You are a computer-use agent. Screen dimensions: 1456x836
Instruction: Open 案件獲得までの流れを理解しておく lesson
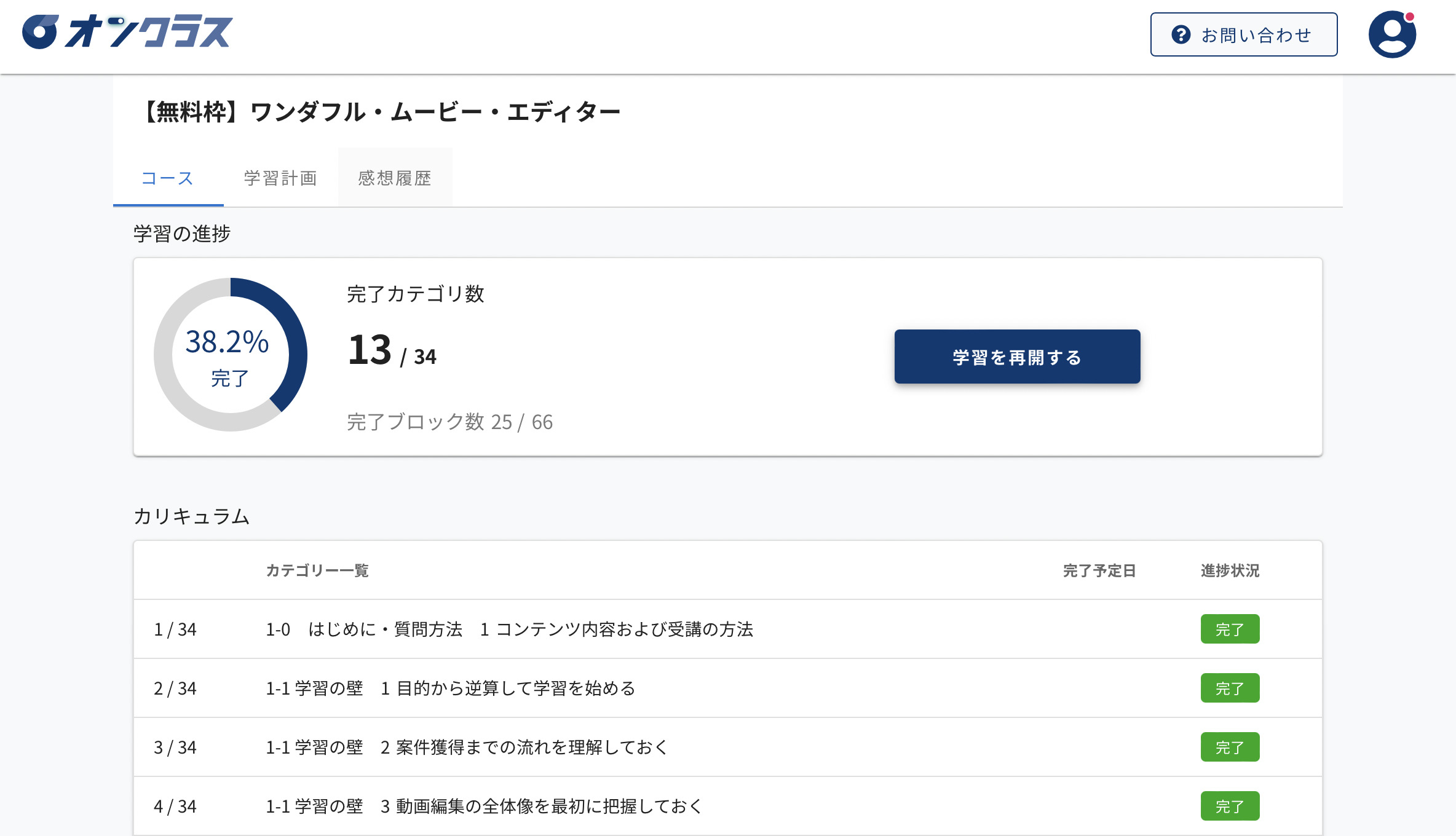(728, 747)
